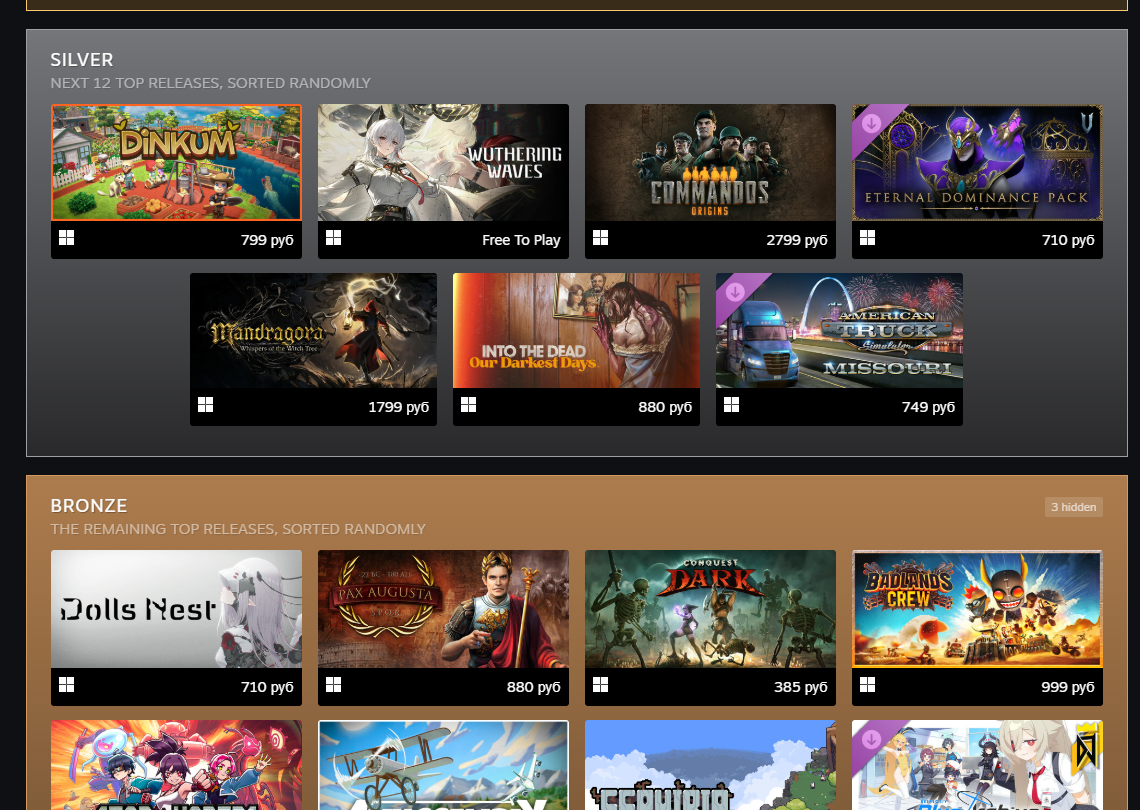Click 'Next 12 top releases, sorted randomly' subtitle
The width and height of the screenshot is (1140, 810).
coord(210,83)
